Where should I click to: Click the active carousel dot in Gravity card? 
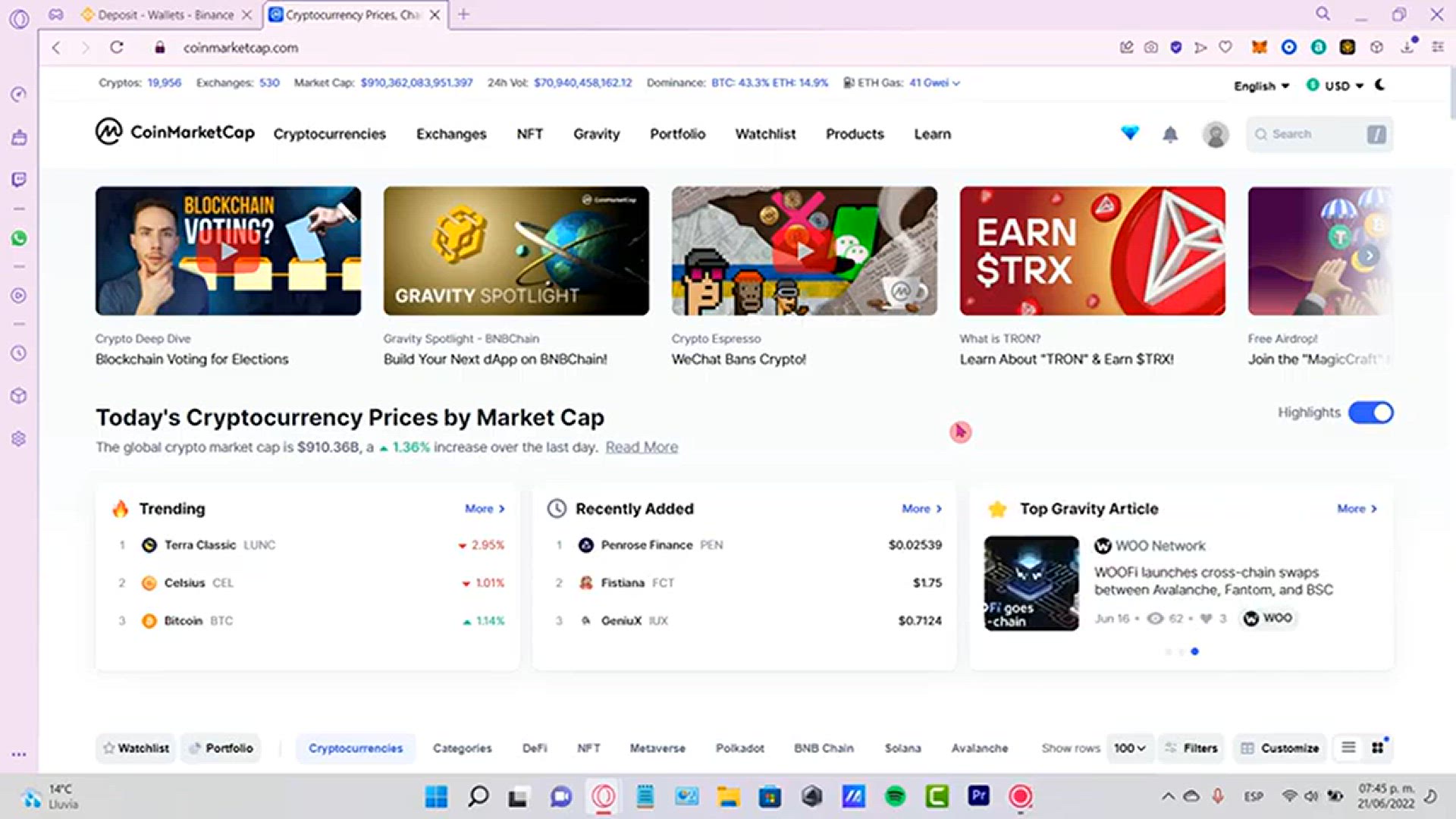(1194, 651)
